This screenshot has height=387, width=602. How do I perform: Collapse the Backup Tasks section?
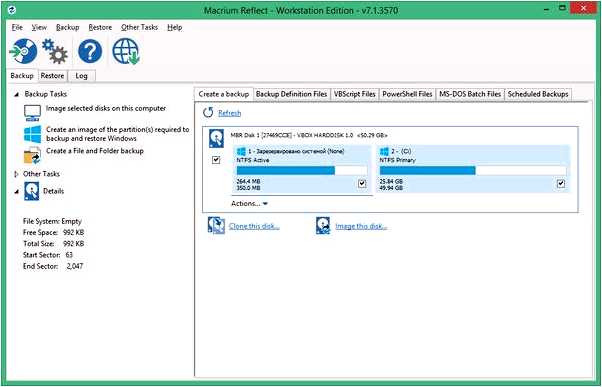tap(16, 94)
